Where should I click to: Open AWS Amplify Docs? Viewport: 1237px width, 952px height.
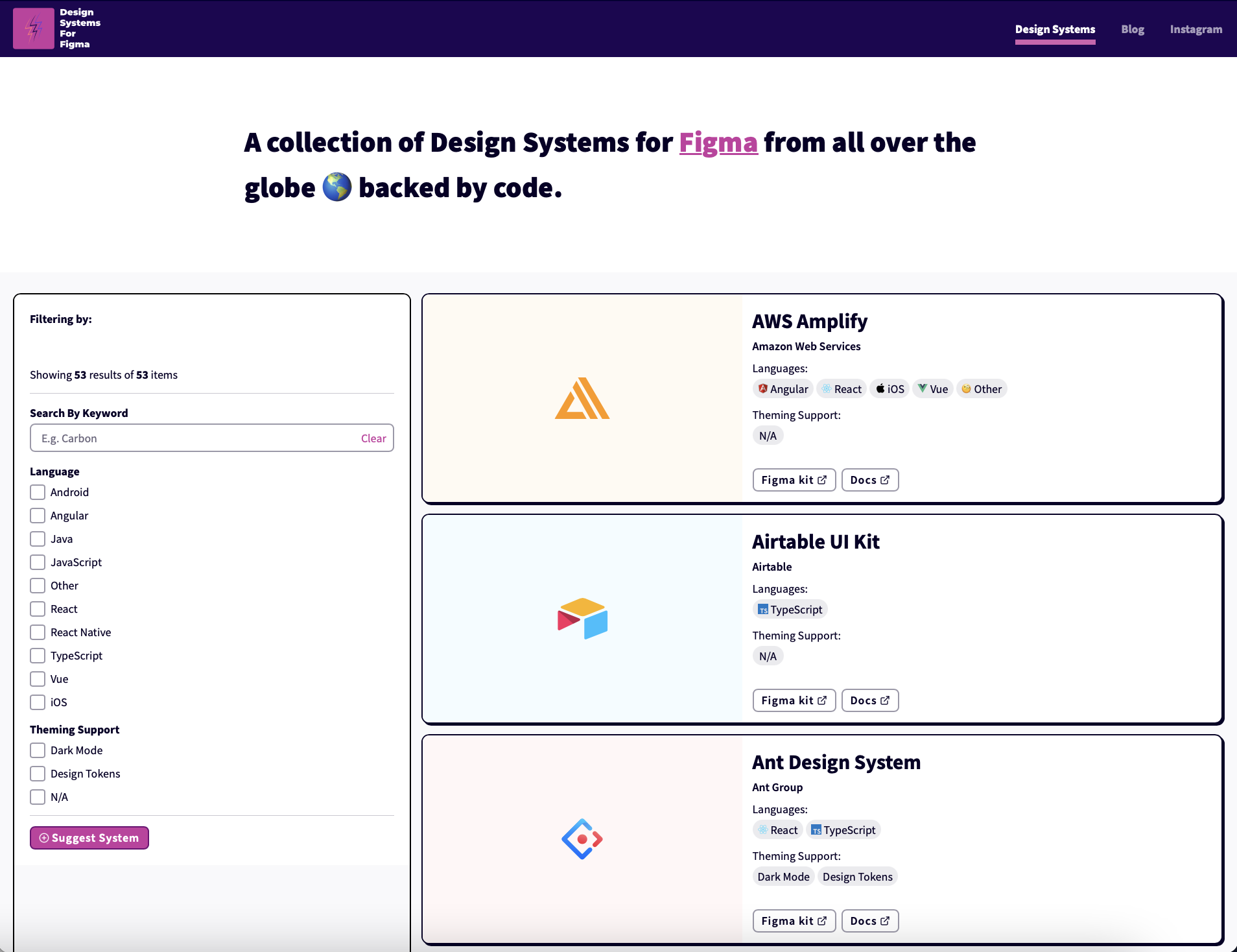(870, 480)
